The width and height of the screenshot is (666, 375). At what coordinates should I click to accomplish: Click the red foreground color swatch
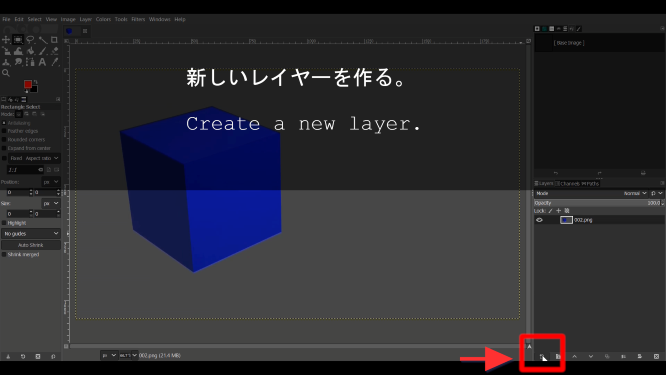click(x=28, y=84)
